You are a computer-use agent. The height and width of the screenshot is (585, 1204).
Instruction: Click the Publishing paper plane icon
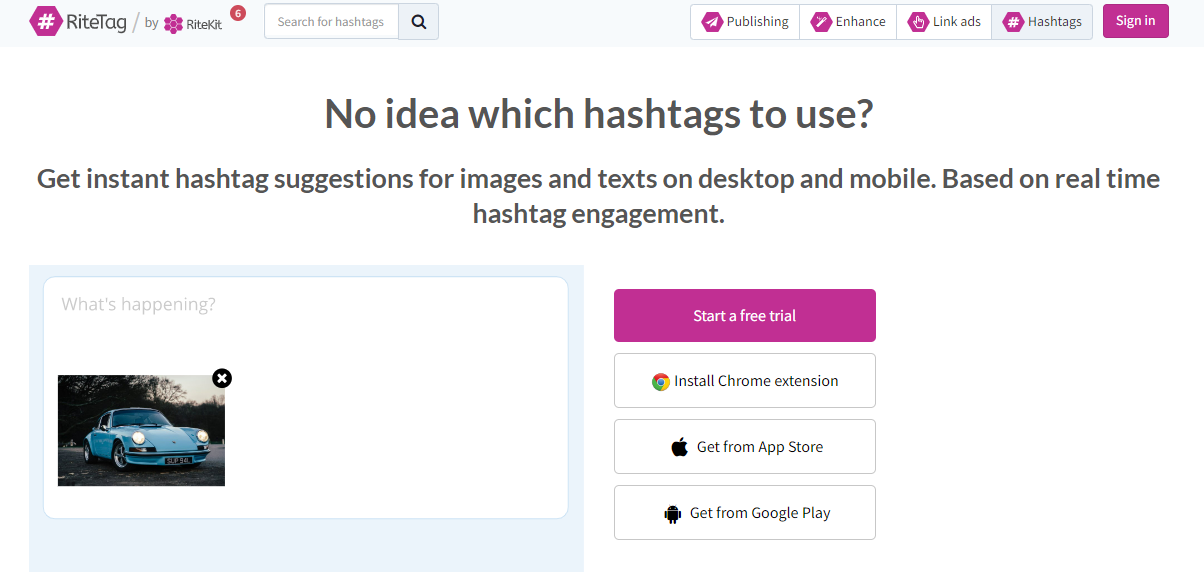[712, 22]
